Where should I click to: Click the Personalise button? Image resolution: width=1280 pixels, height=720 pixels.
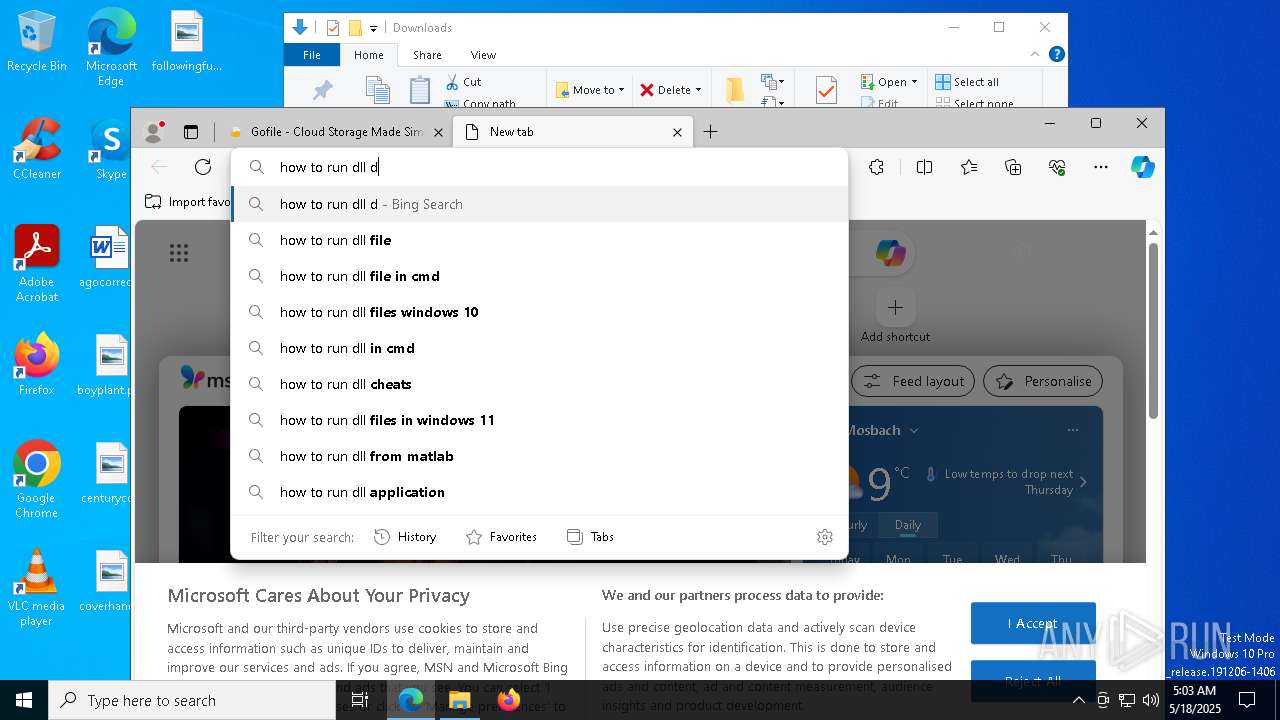1044,381
